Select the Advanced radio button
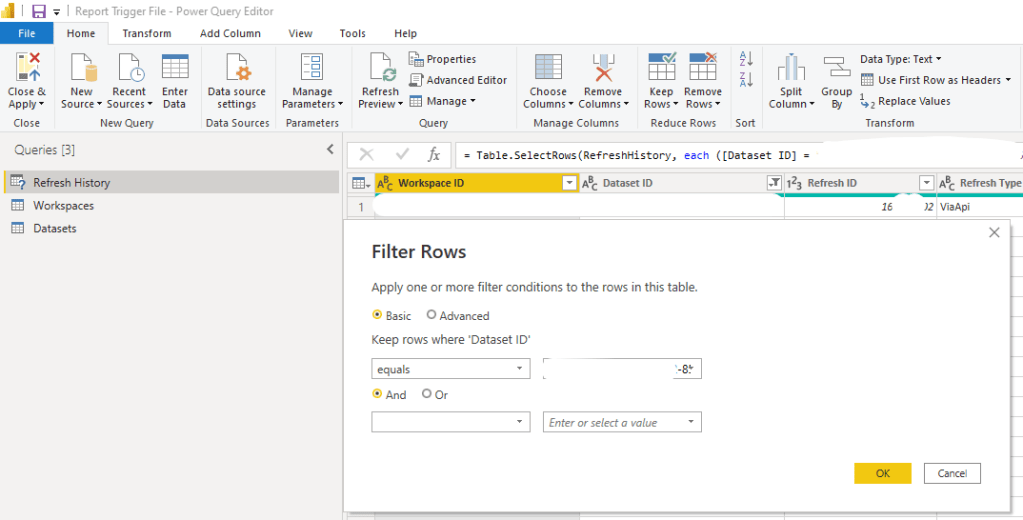 click(431, 315)
